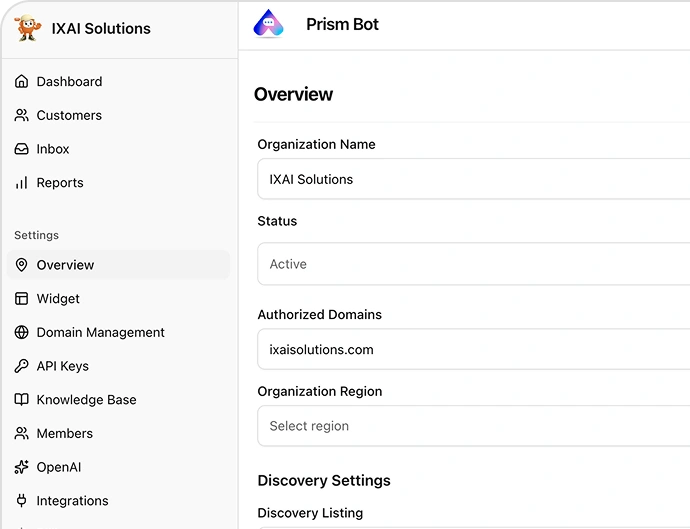Go to the Customers page

point(118,115)
